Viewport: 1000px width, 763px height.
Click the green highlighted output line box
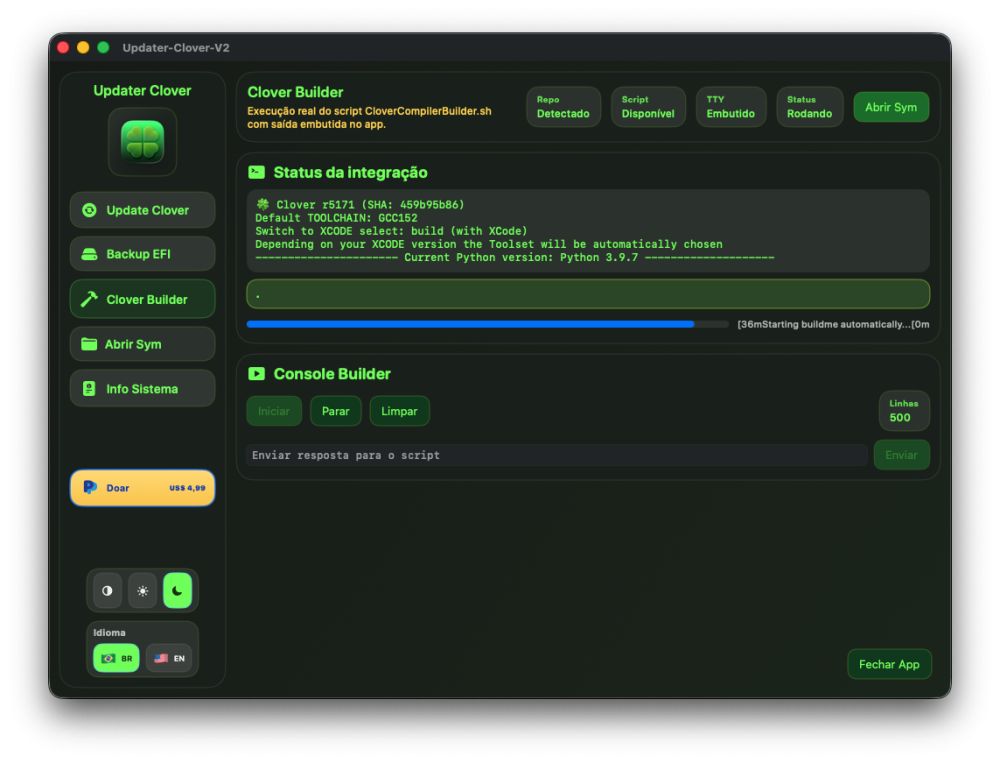588,294
